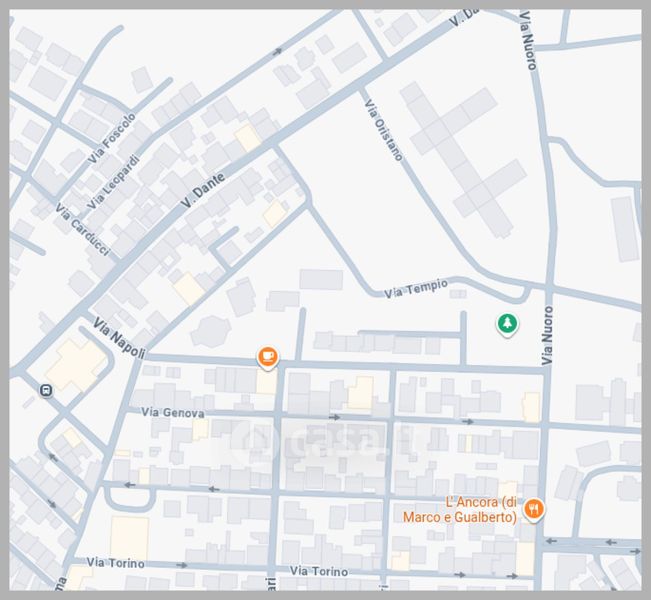Click the Via Tempio street label
The height and width of the screenshot is (600, 651).
pos(416,291)
